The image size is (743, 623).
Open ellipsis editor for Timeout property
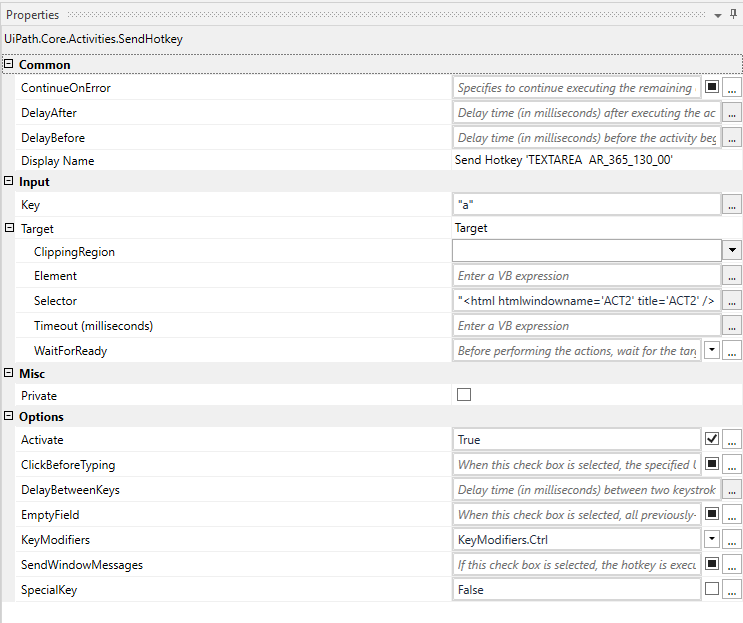coord(732,326)
